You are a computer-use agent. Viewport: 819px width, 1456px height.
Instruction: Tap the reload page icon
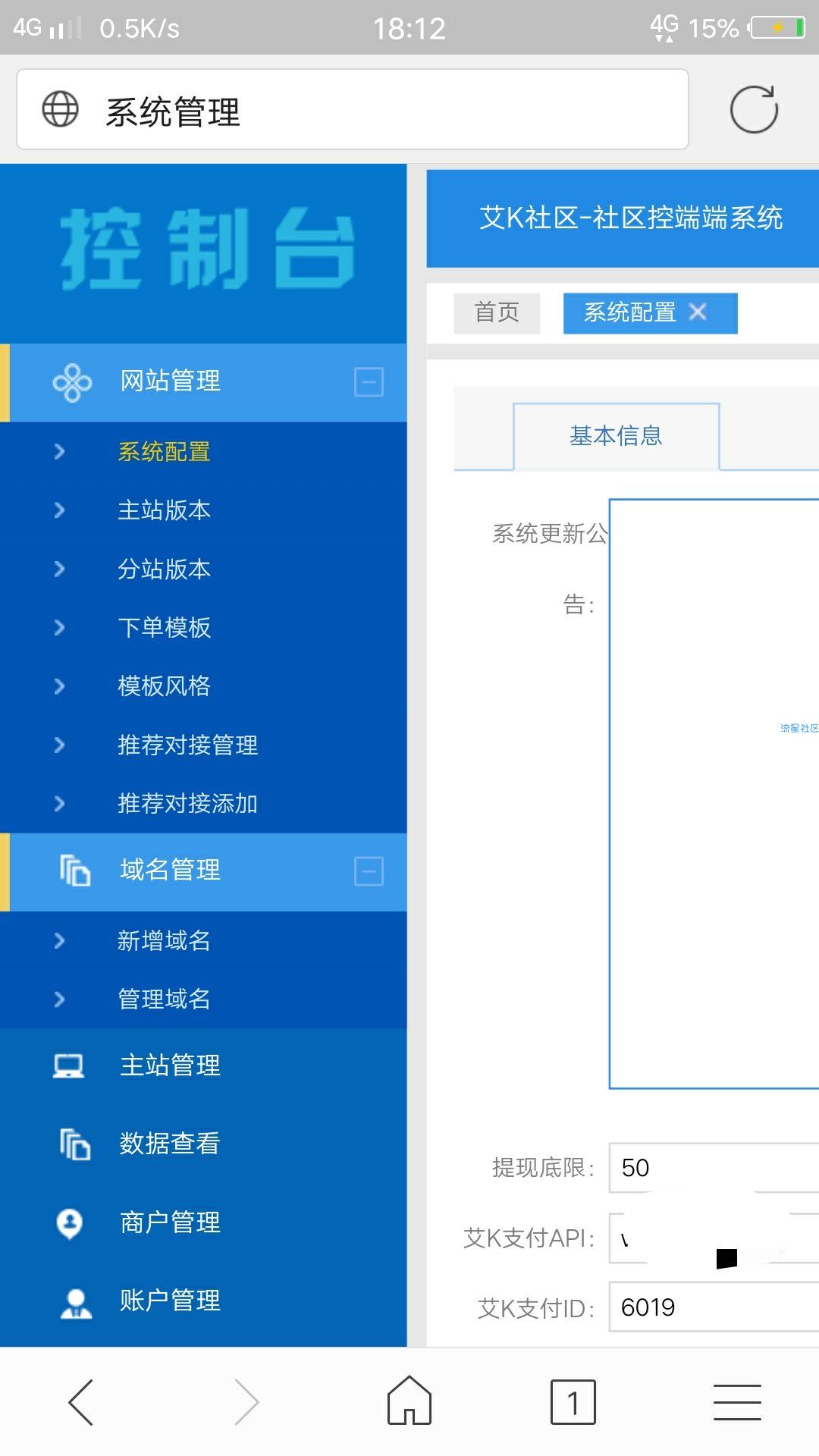pos(754,110)
